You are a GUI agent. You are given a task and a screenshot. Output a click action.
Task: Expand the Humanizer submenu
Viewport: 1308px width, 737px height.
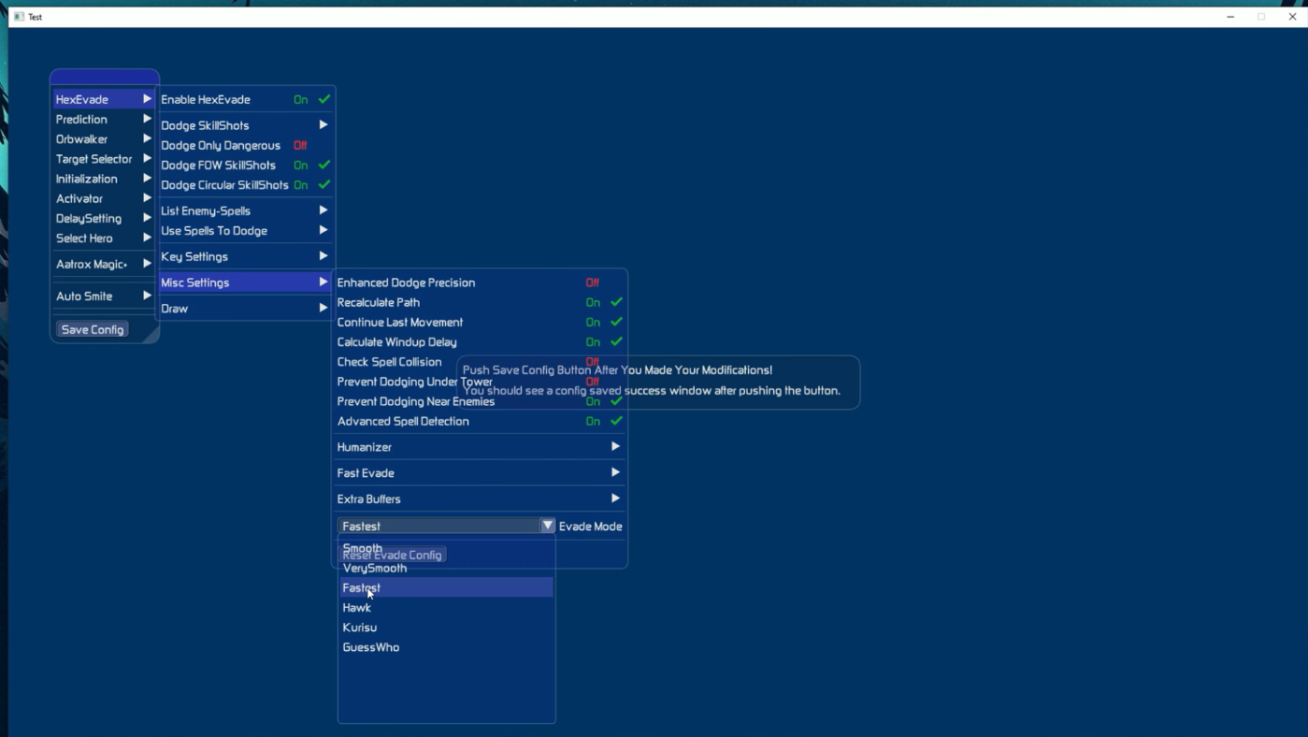pyautogui.click(x=615, y=447)
